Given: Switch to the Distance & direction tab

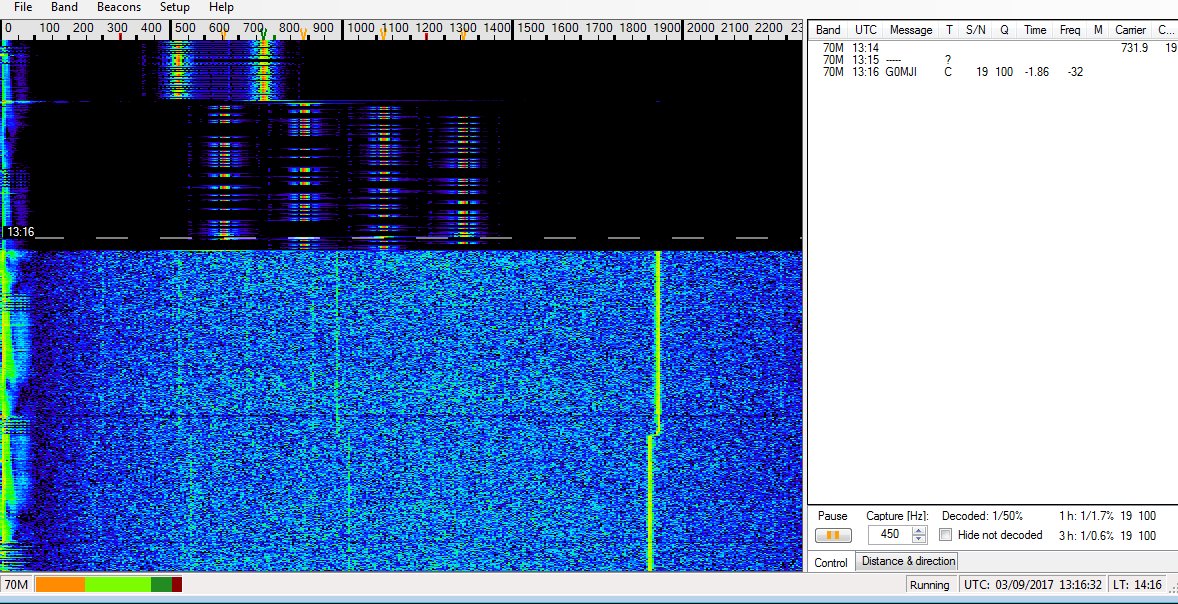Looking at the screenshot, I should click(x=908, y=561).
